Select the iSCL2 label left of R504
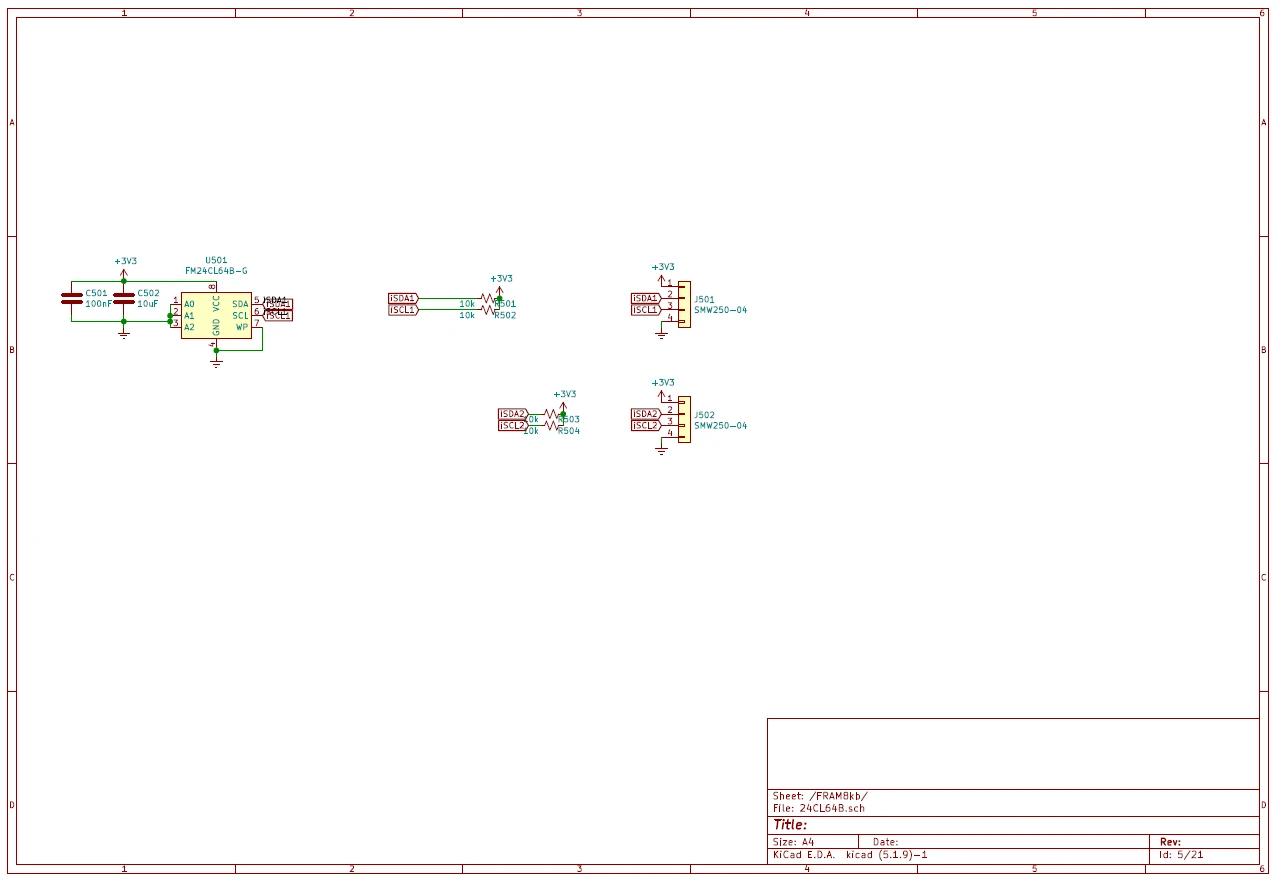This screenshot has height=882, width=1279. point(512,426)
